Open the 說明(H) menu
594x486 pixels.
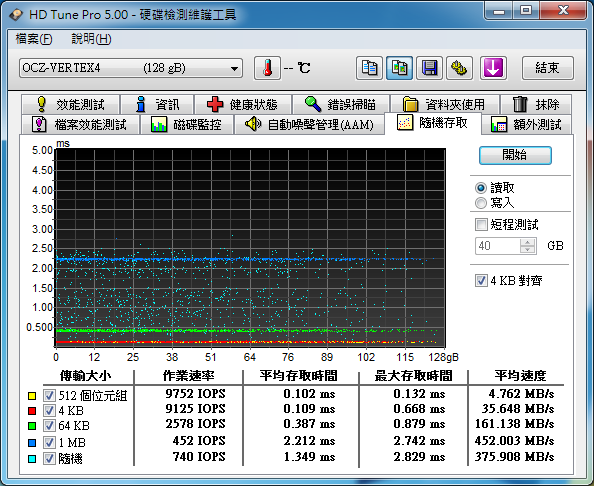(x=91, y=39)
